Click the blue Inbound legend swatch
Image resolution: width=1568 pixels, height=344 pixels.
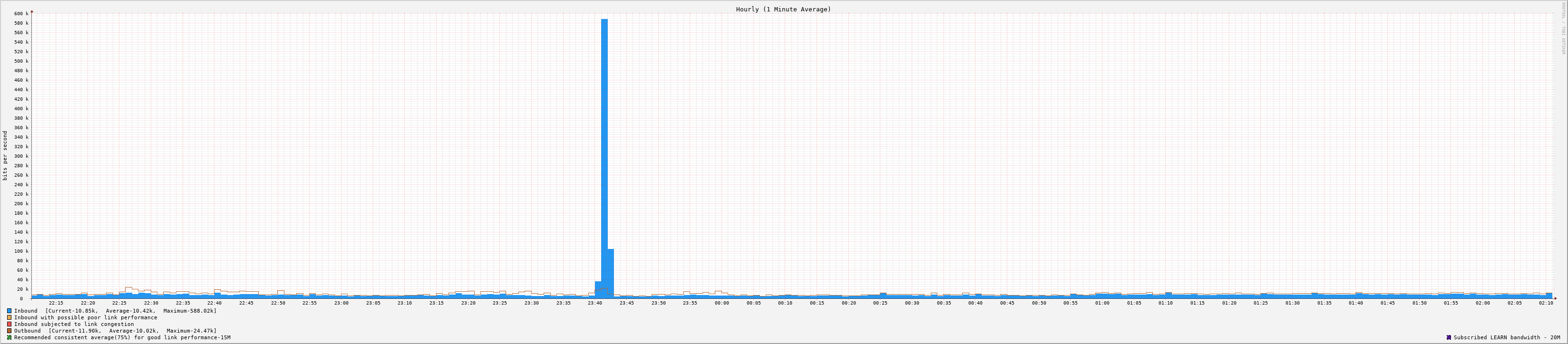click(x=9, y=311)
